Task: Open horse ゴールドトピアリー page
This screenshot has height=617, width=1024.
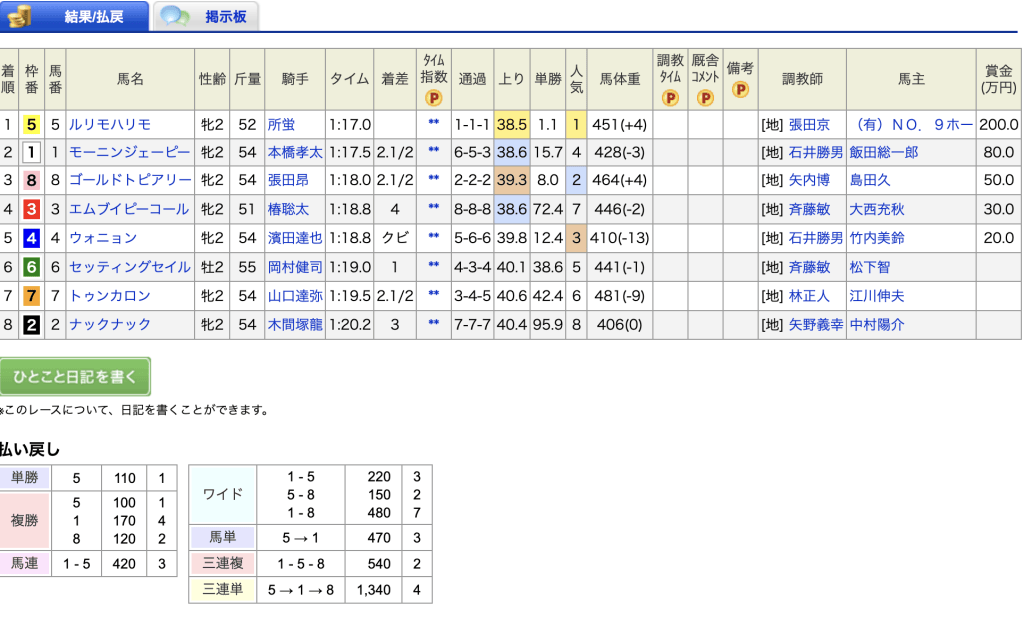Action: [130, 180]
